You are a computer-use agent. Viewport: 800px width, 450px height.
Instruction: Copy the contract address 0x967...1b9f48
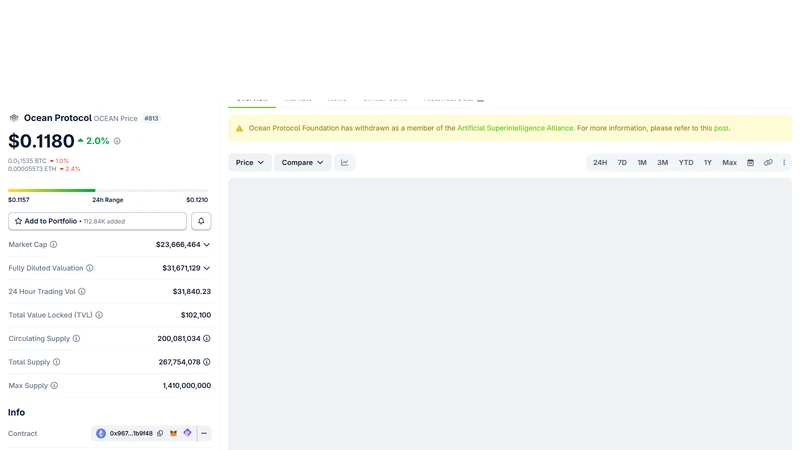click(160, 433)
